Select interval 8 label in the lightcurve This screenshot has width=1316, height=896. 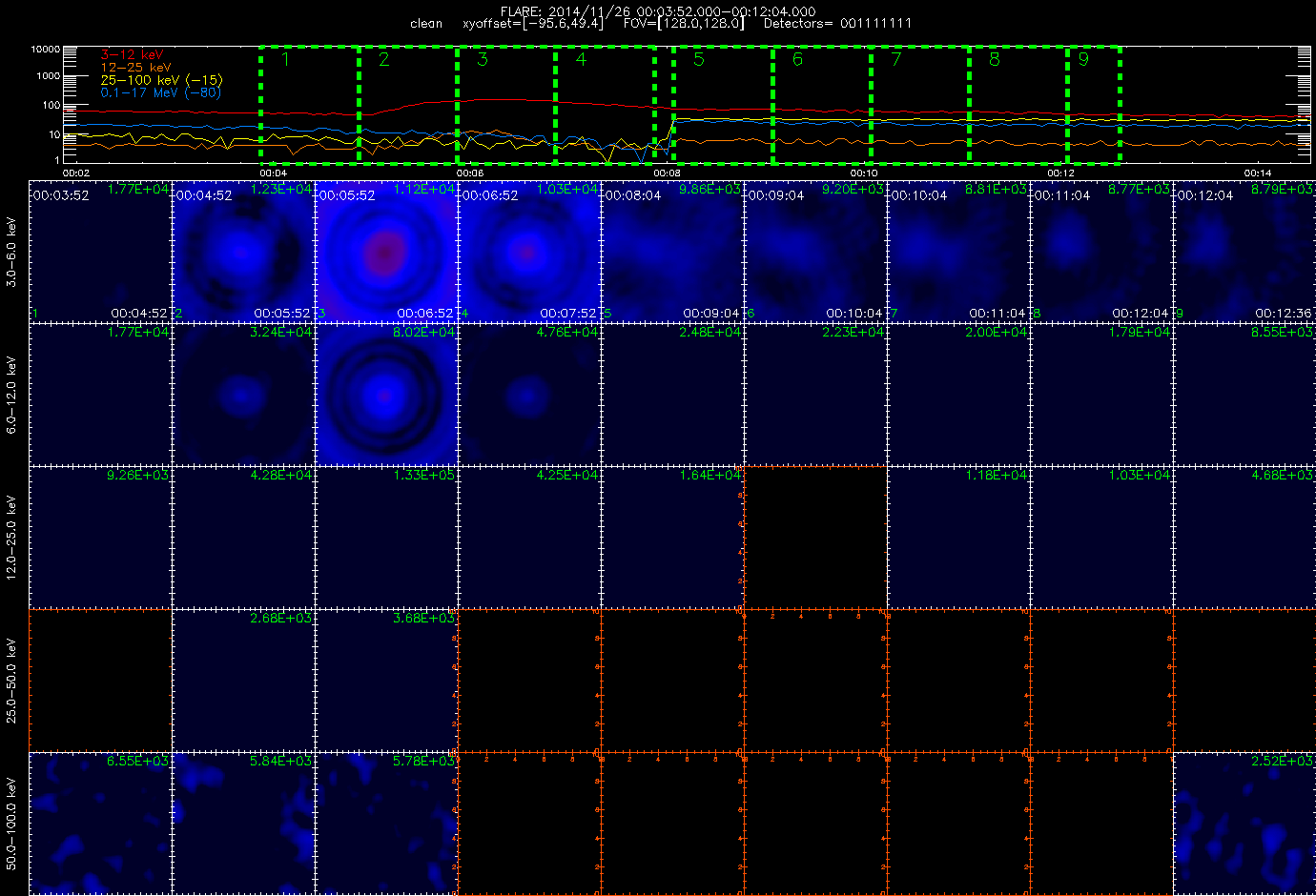coord(995,59)
